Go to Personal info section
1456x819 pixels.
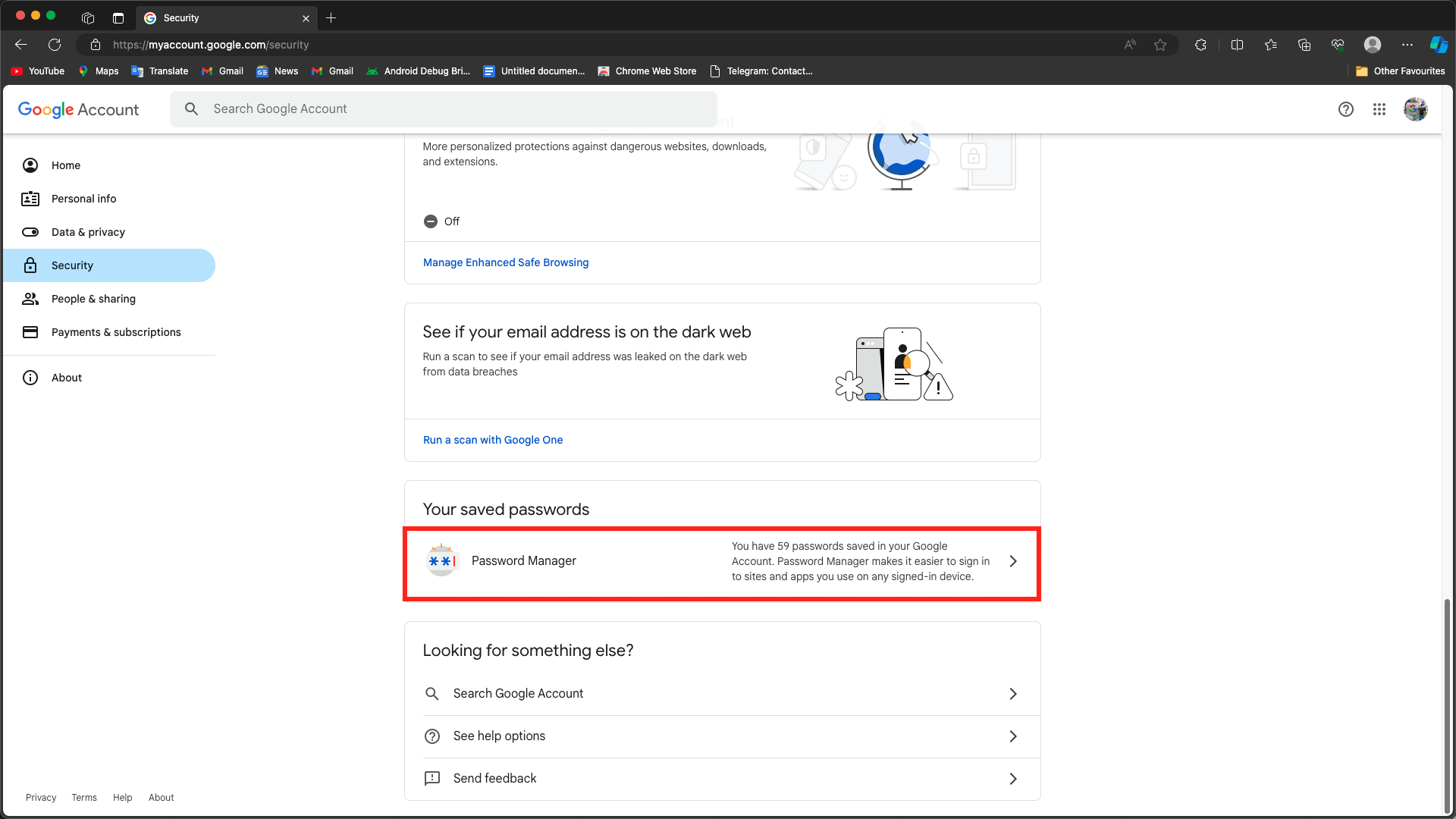tap(83, 199)
